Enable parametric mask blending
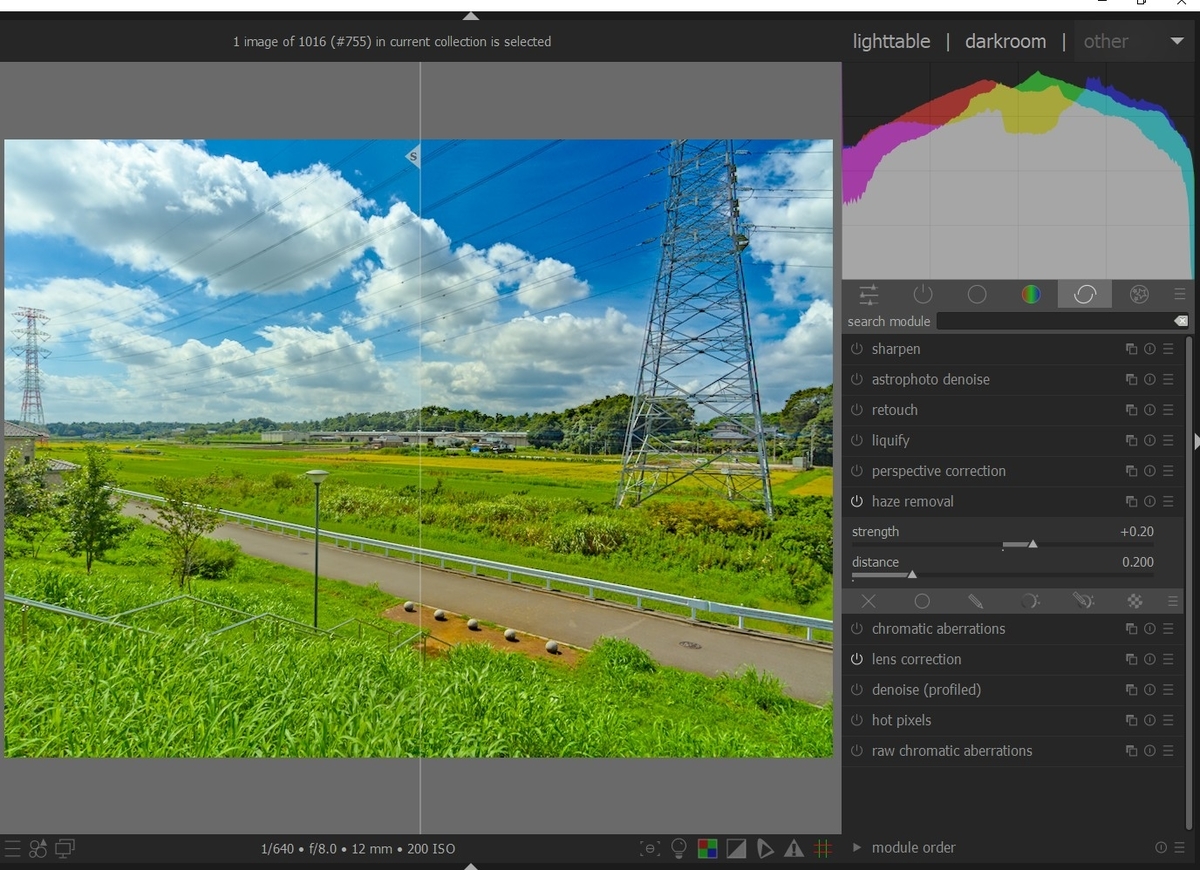This screenshot has height=870, width=1200. click(x=1030, y=601)
